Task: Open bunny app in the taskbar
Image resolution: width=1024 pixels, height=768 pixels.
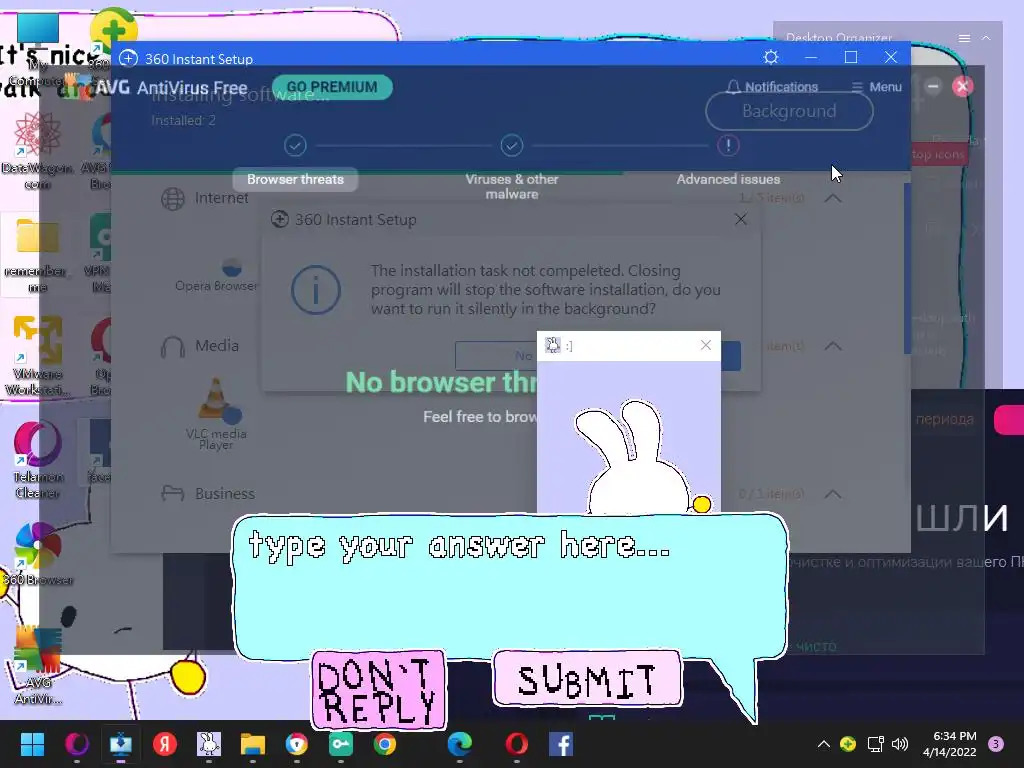Action: coord(209,744)
